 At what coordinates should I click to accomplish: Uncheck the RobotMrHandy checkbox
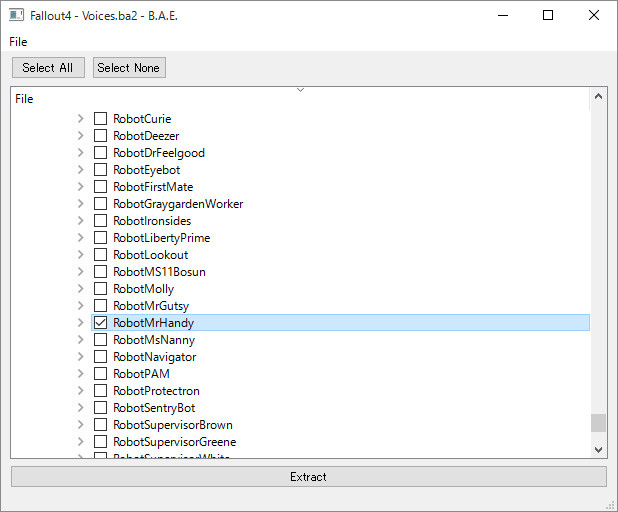(x=101, y=323)
